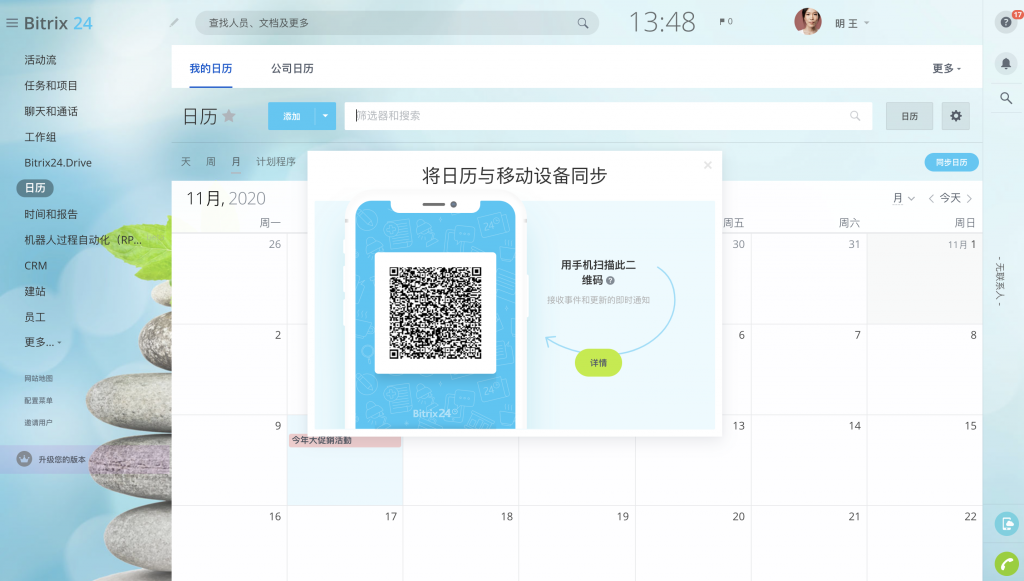This screenshot has width=1024, height=581.
Task: Click the crown icon for 升级您的版本
Action: click(x=24, y=459)
